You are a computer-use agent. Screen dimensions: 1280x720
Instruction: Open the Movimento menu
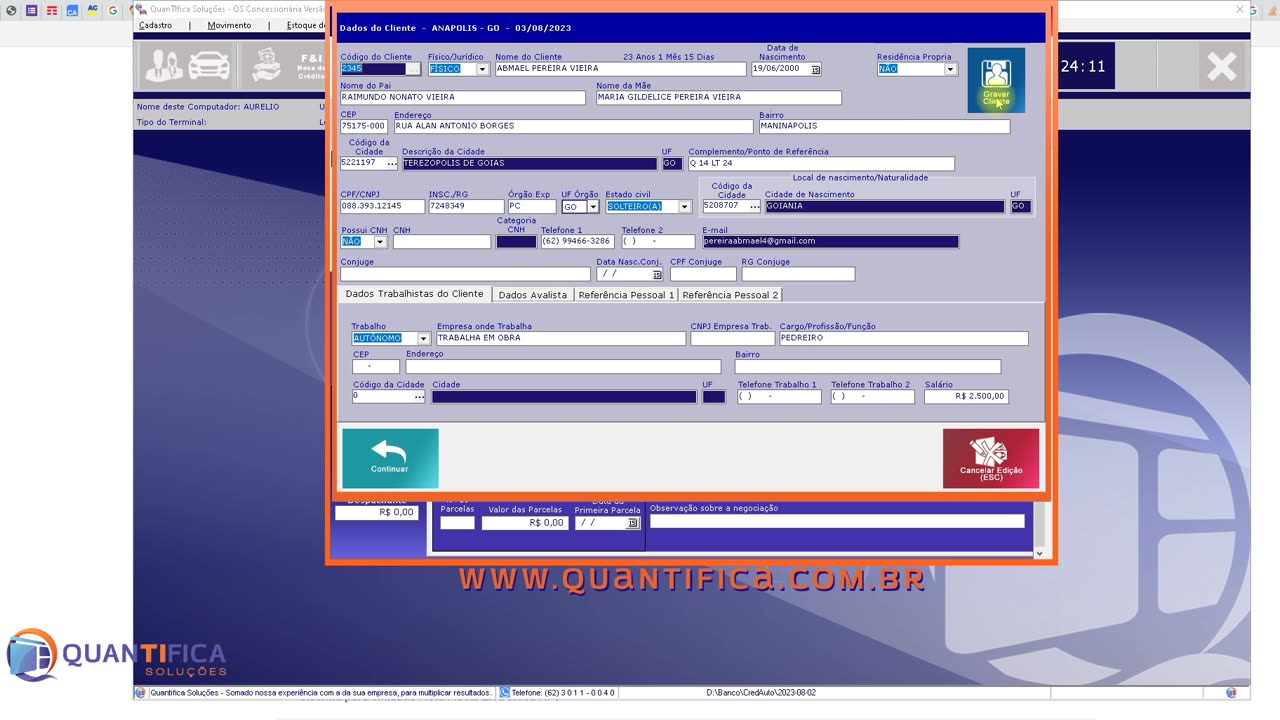[229, 25]
